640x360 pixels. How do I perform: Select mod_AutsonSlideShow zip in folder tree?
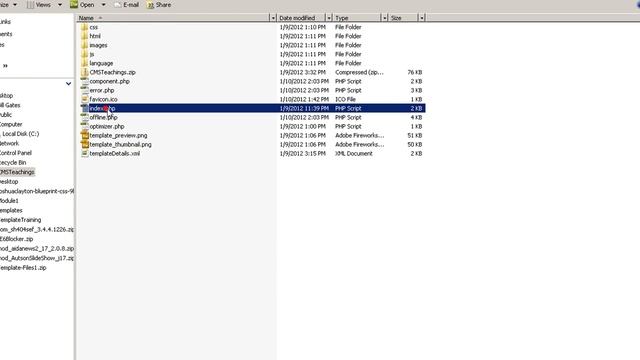(37, 258)
